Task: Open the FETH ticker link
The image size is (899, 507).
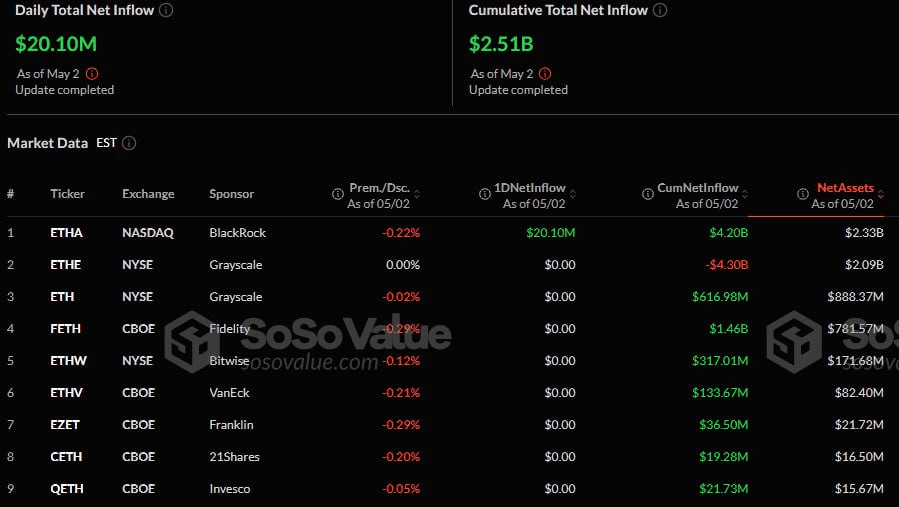Action: click(x=65, y=329)
